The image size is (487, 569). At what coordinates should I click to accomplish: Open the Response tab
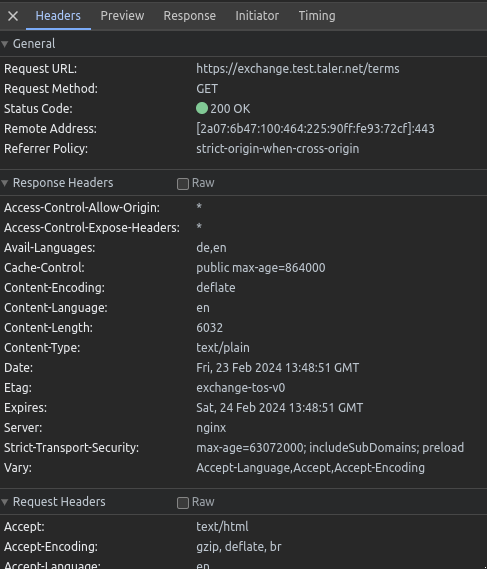coord(189,16)
